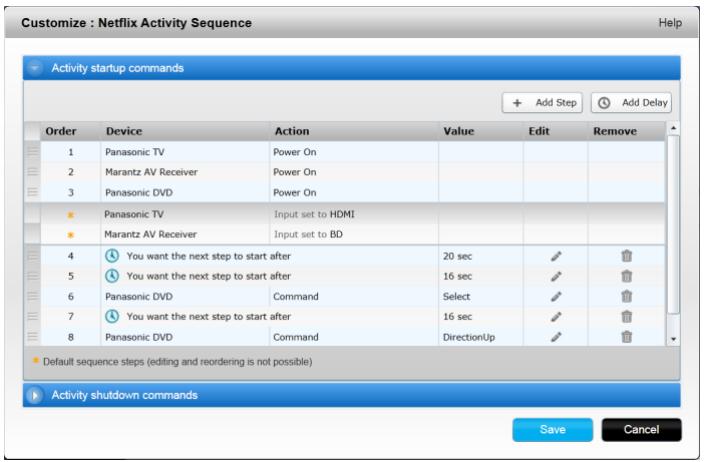Screen dimensions: 704x462
Task: Grab the drag handle for step 4
Action: coord(33,256)
